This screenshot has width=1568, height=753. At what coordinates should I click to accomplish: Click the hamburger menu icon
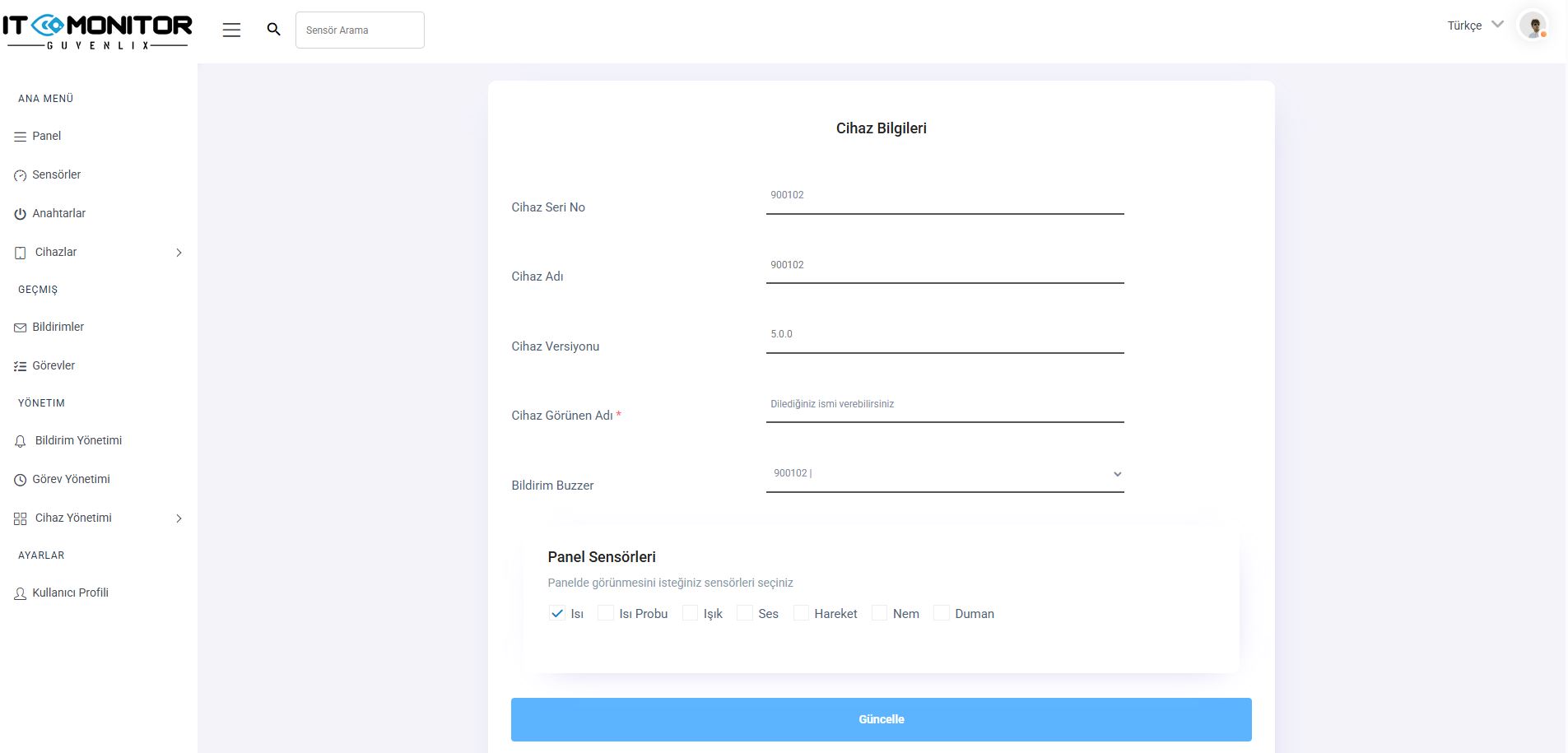coord(231,30)
